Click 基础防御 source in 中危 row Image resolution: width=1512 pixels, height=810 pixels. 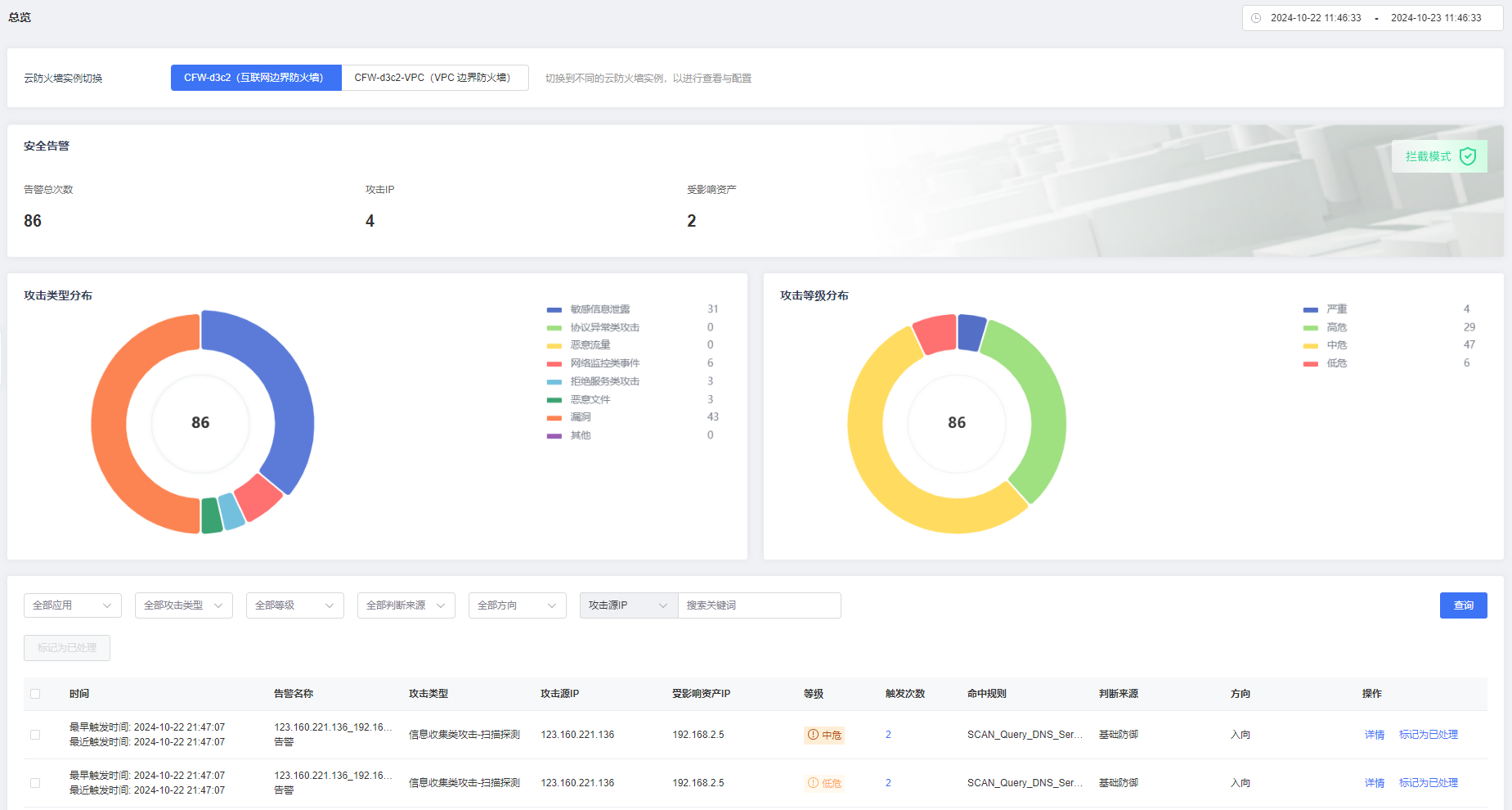pyautogui.click(x=1119, y=735)
